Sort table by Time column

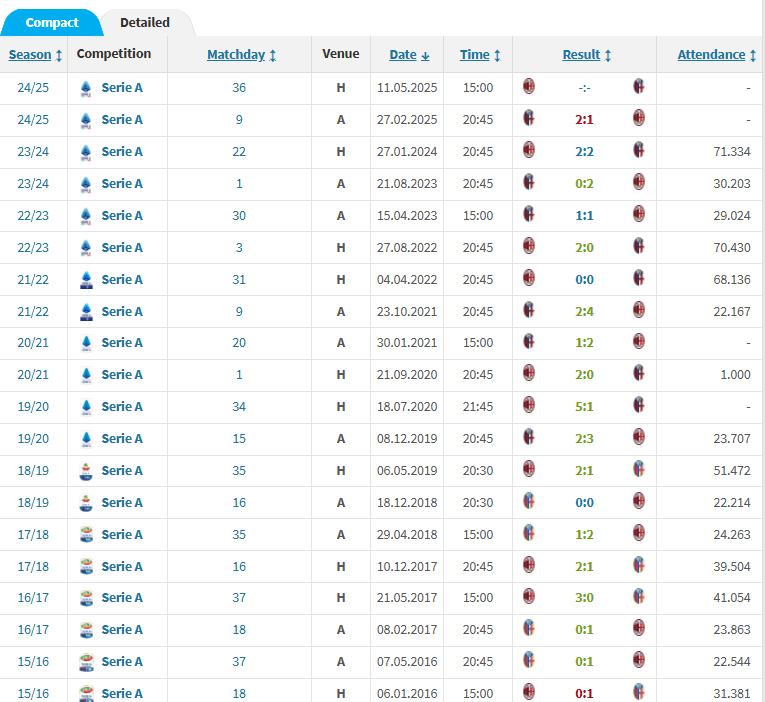480,55
